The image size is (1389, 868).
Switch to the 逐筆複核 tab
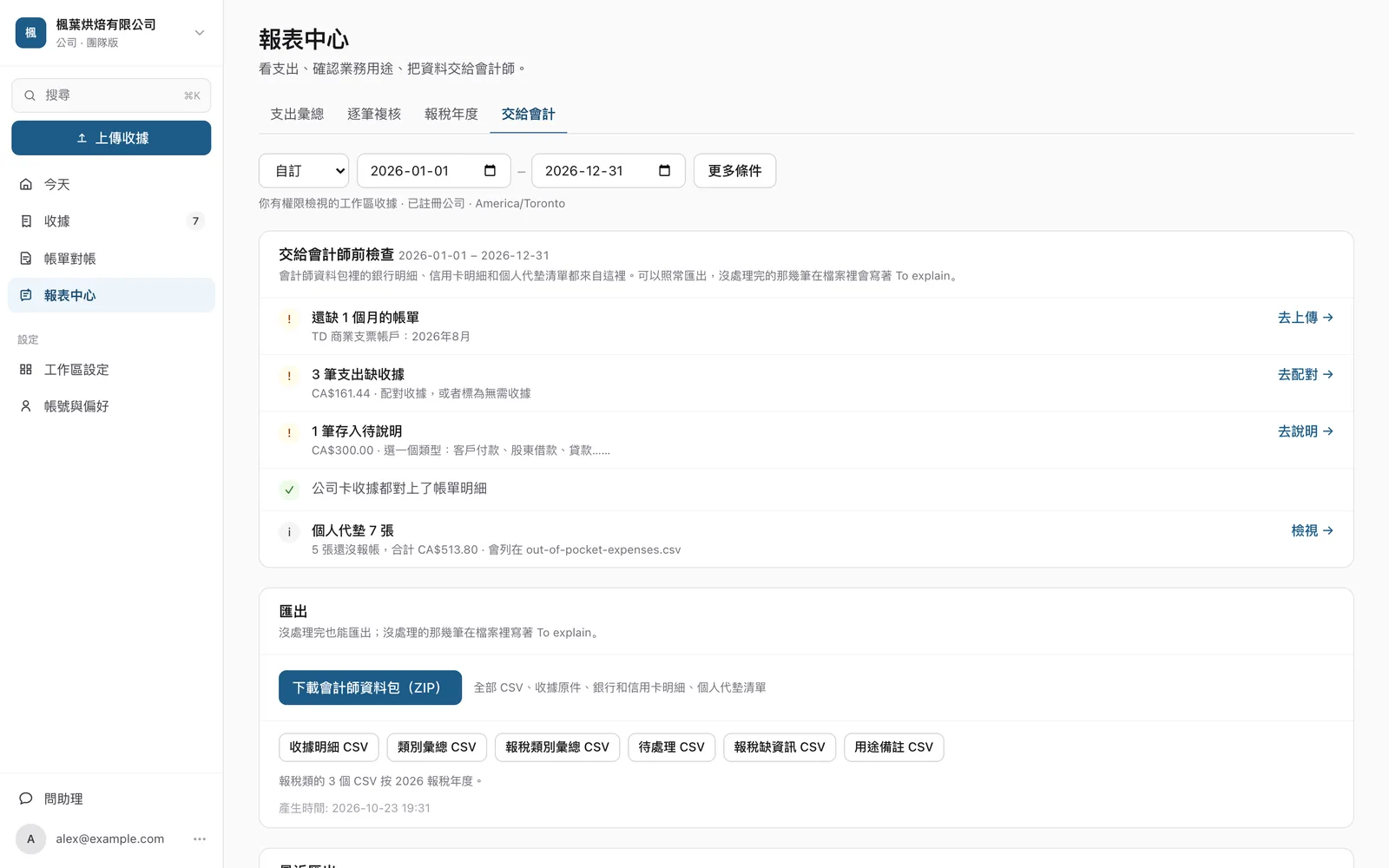pyautogui.click(x=374, y=114)
